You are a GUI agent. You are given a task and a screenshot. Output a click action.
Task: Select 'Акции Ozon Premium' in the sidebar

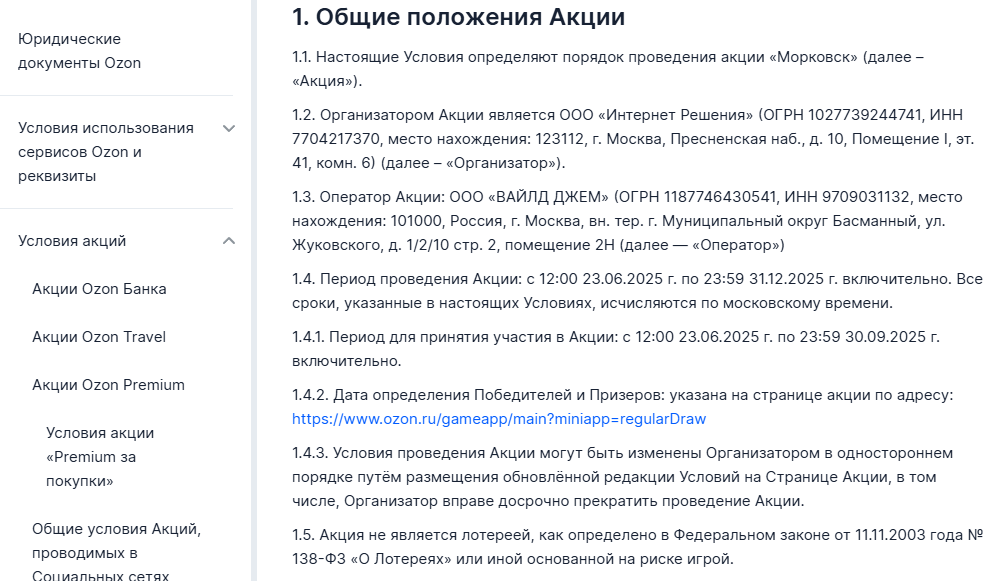click(x=108, y=385)
